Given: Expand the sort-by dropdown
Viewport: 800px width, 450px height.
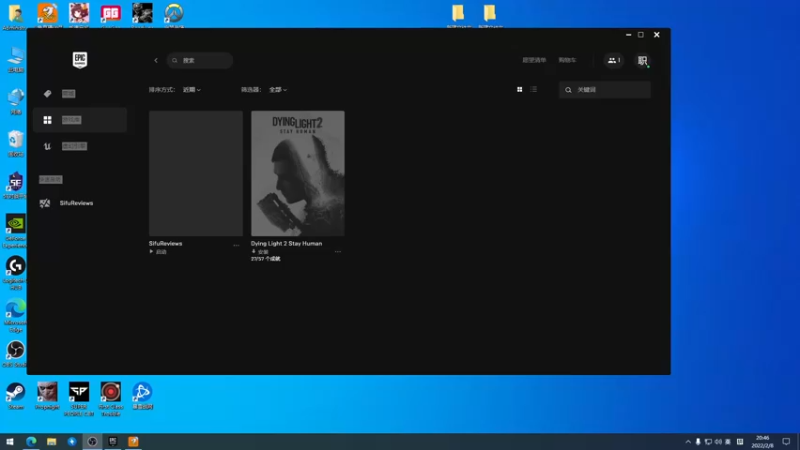Looking at the screenshot, I should click(x=192, y=90).
